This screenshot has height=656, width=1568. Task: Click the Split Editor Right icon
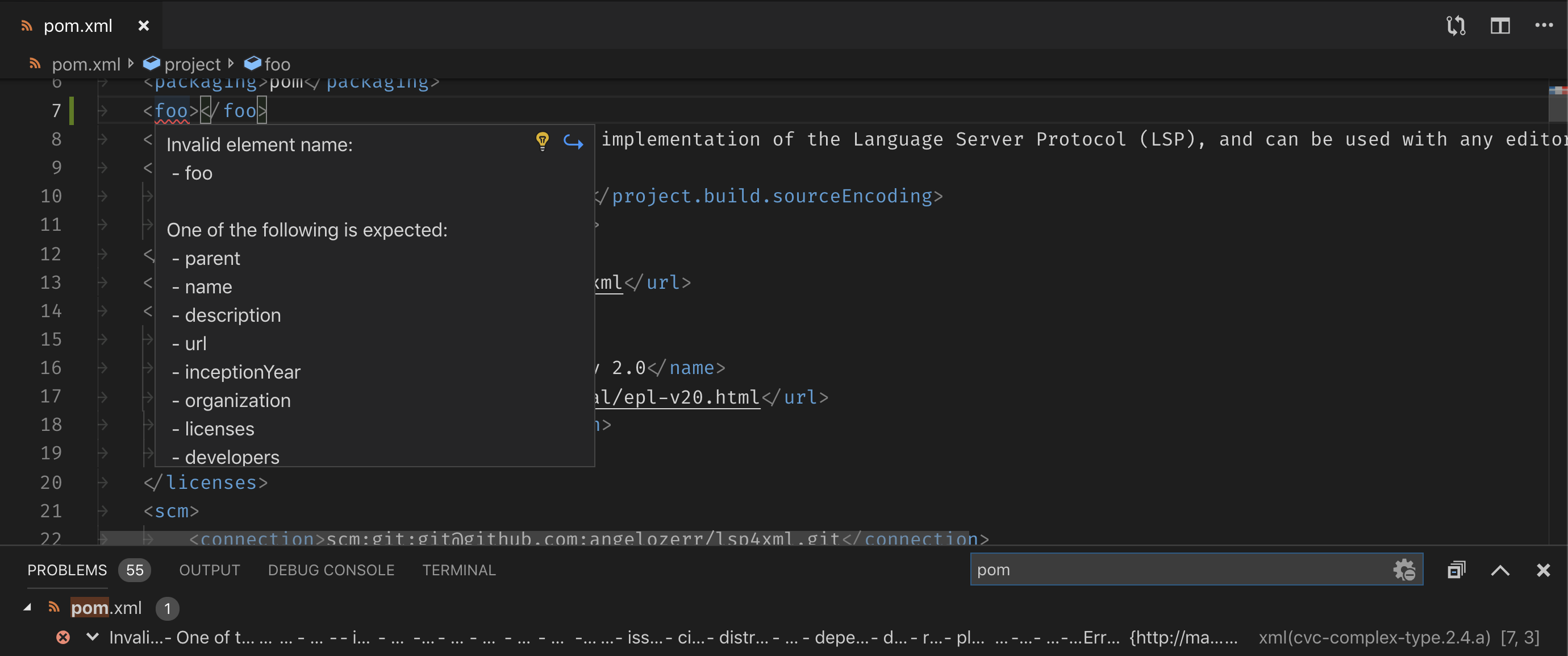(x=1500, y=26)
